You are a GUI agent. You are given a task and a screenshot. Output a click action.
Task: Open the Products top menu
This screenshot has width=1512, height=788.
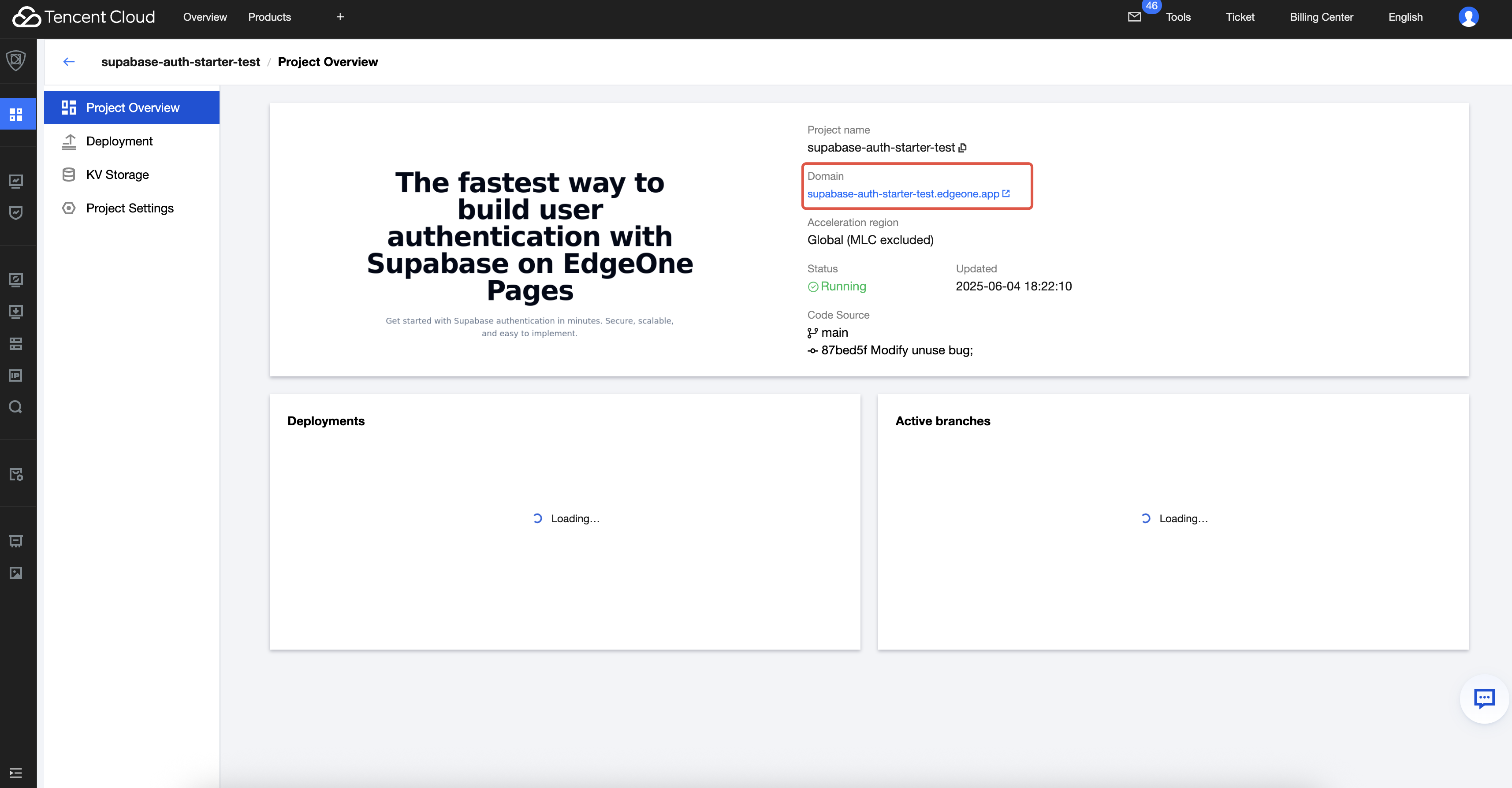pos(269,17)
